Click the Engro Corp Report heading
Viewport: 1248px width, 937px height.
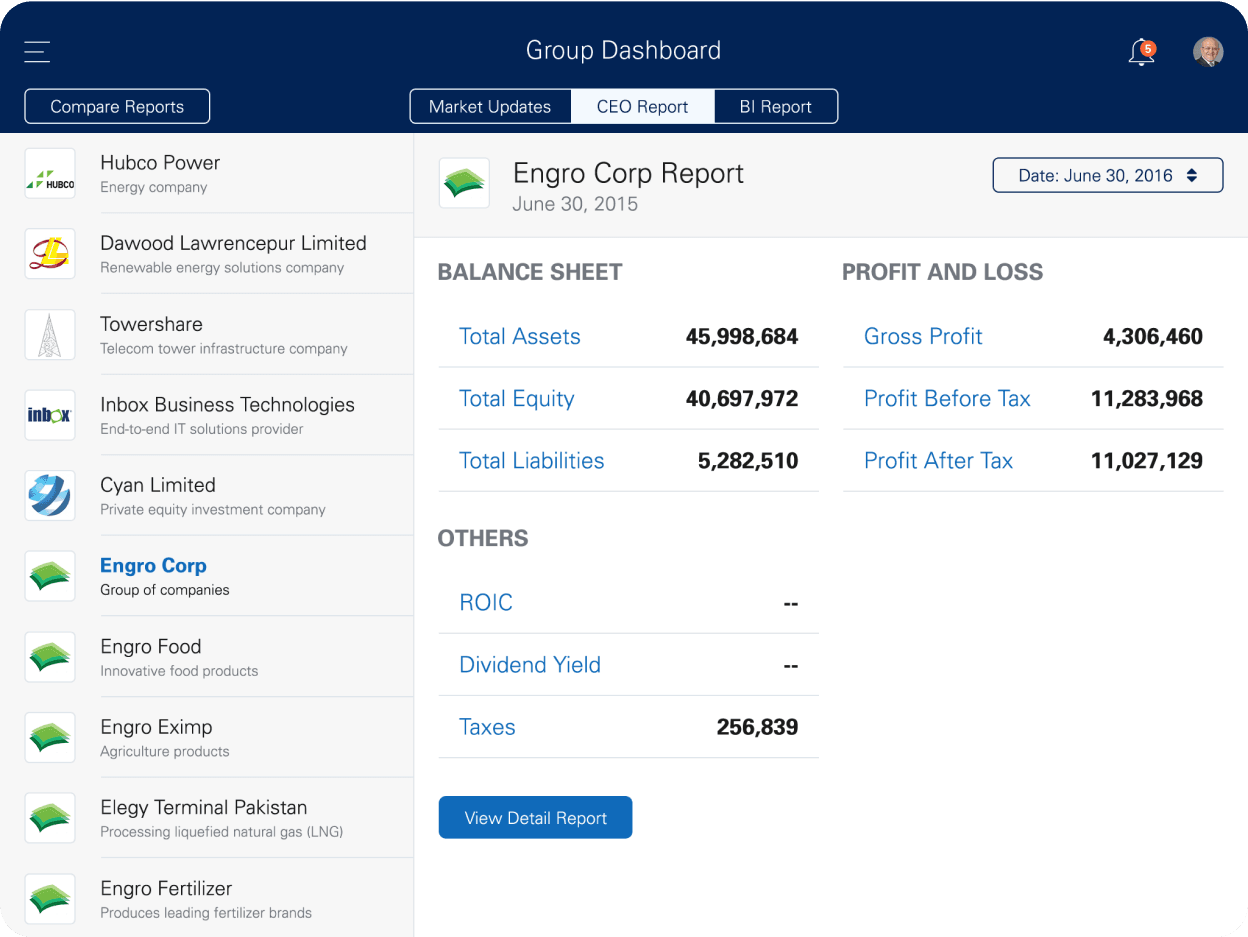tap(628, 173)
